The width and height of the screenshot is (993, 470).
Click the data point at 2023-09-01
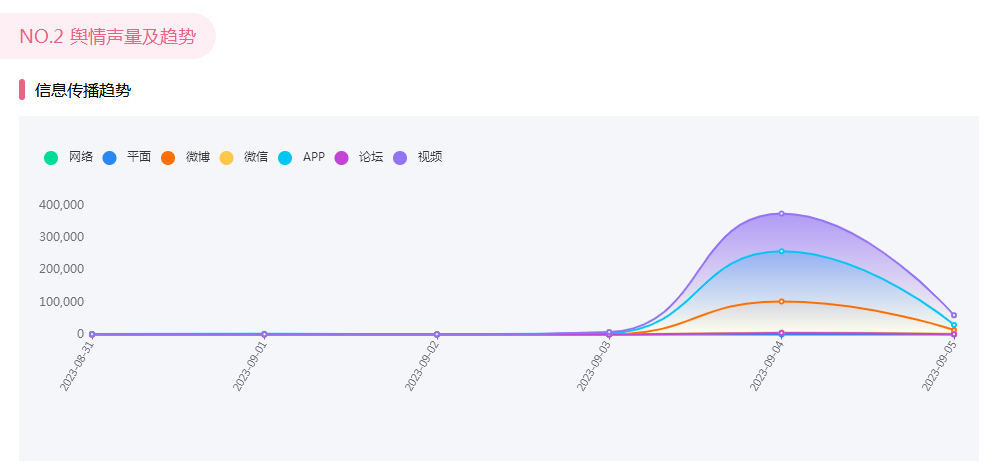pyautogui.click(x=264, y=334)
